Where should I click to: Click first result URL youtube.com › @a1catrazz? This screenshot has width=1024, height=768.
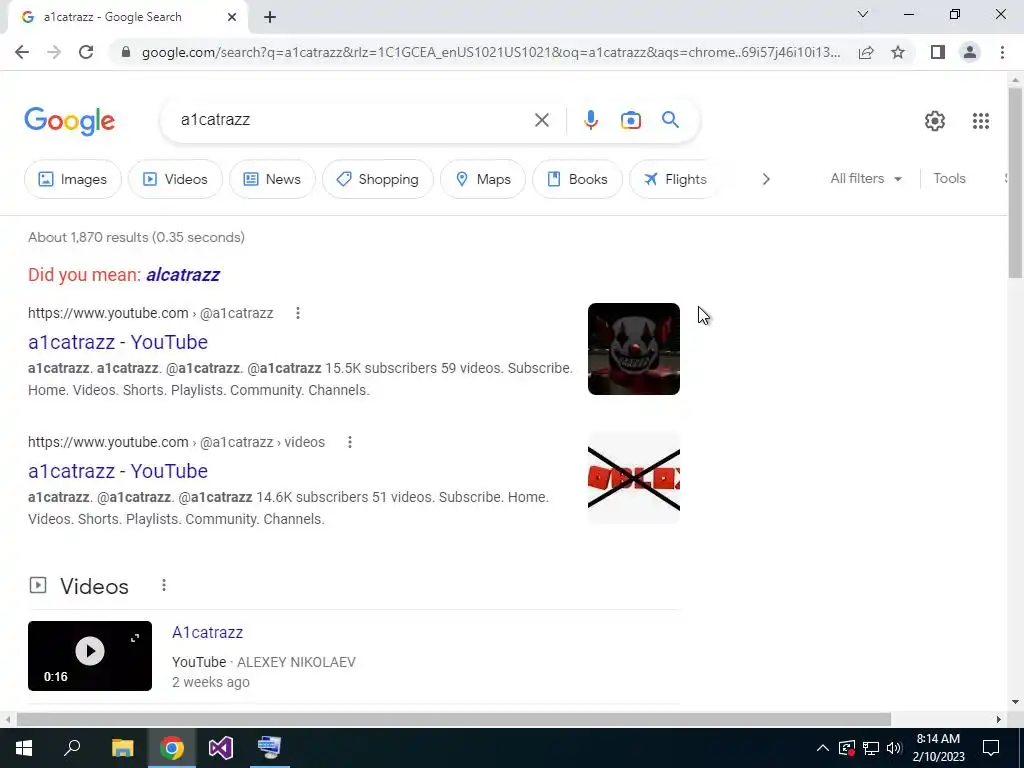[x=151, y=313]
